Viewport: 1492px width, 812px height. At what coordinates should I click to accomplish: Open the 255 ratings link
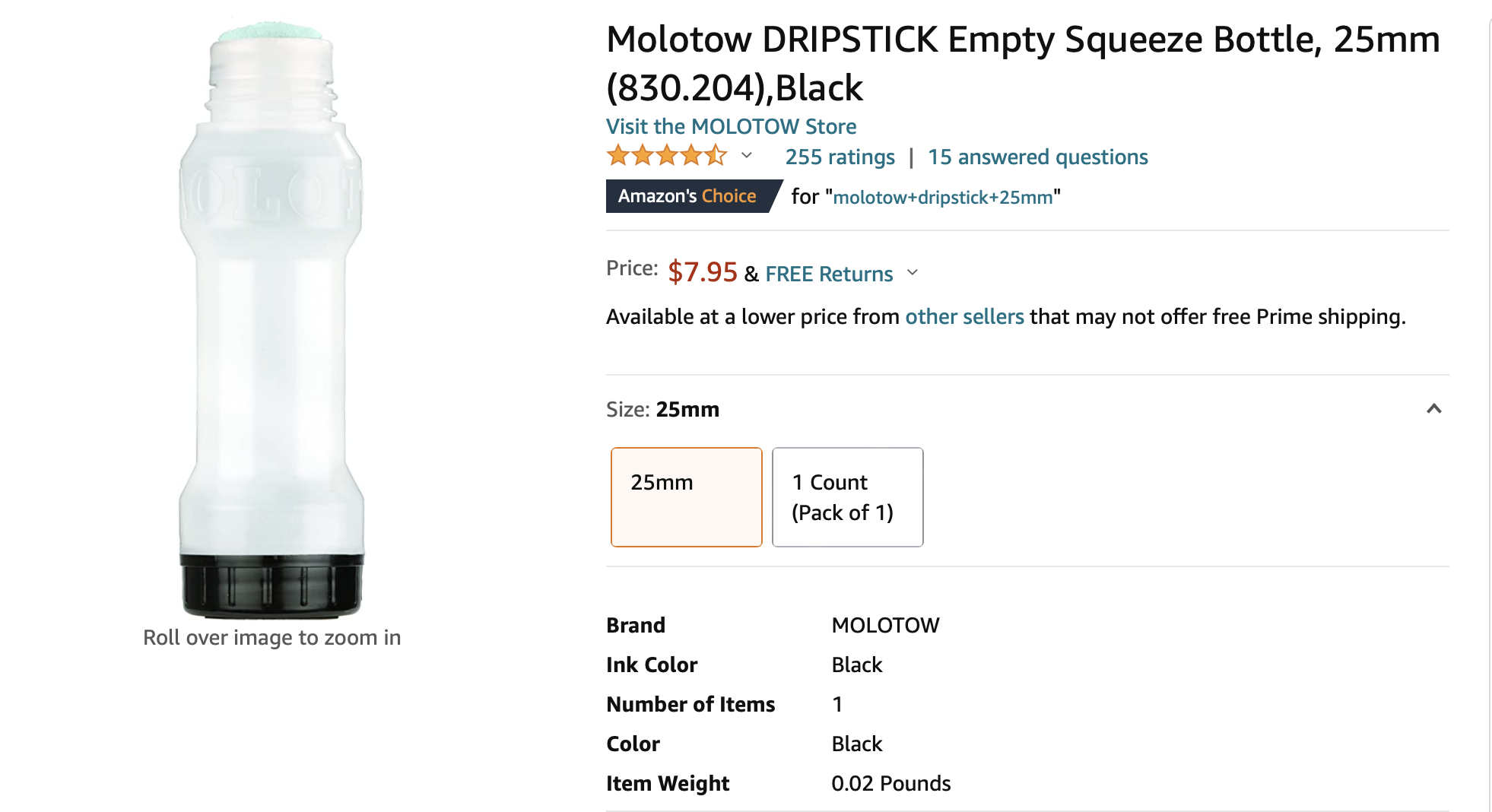[840, 157]
